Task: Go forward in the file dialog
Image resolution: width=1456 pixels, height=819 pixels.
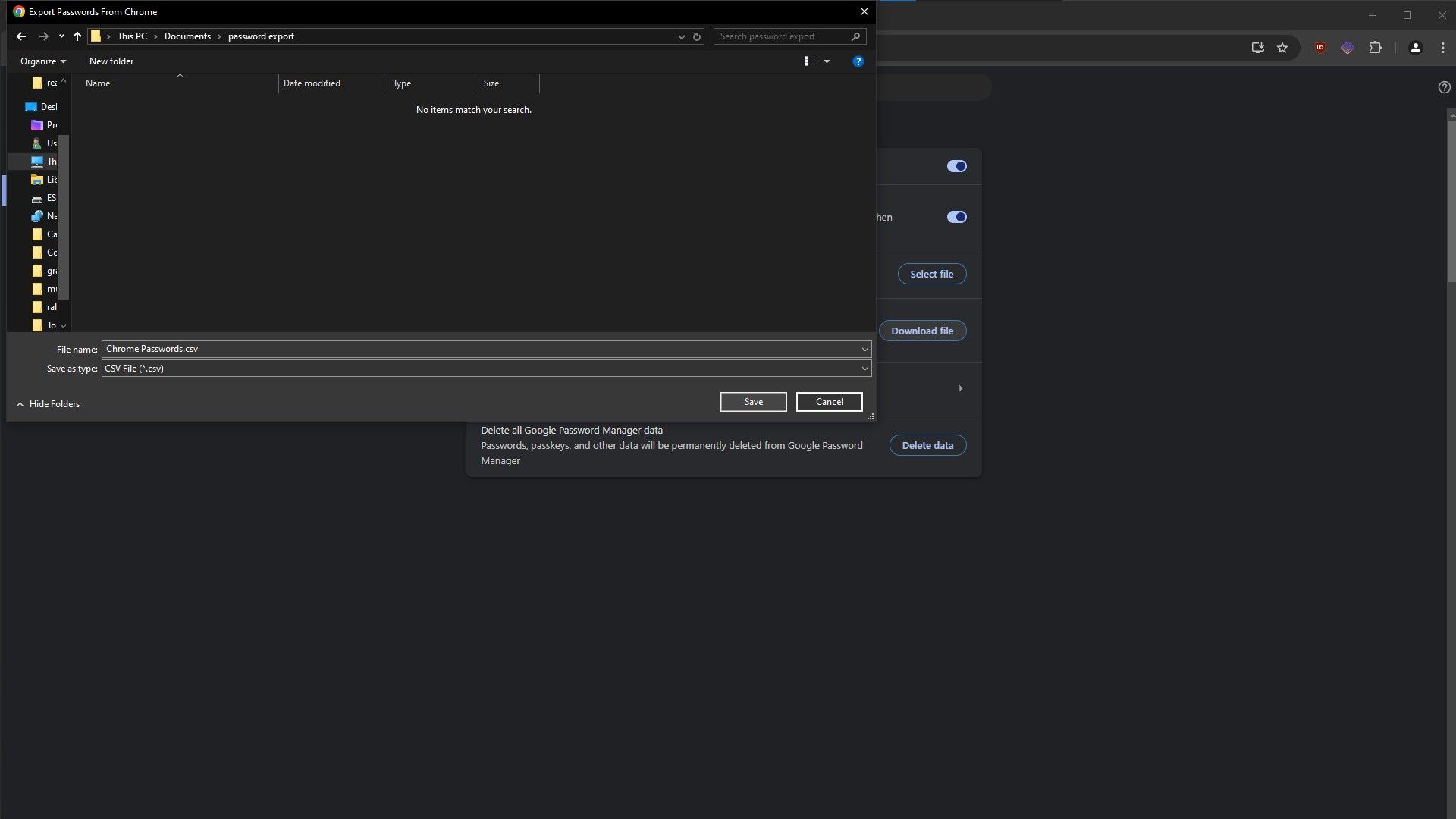Action: coord(44,36)
